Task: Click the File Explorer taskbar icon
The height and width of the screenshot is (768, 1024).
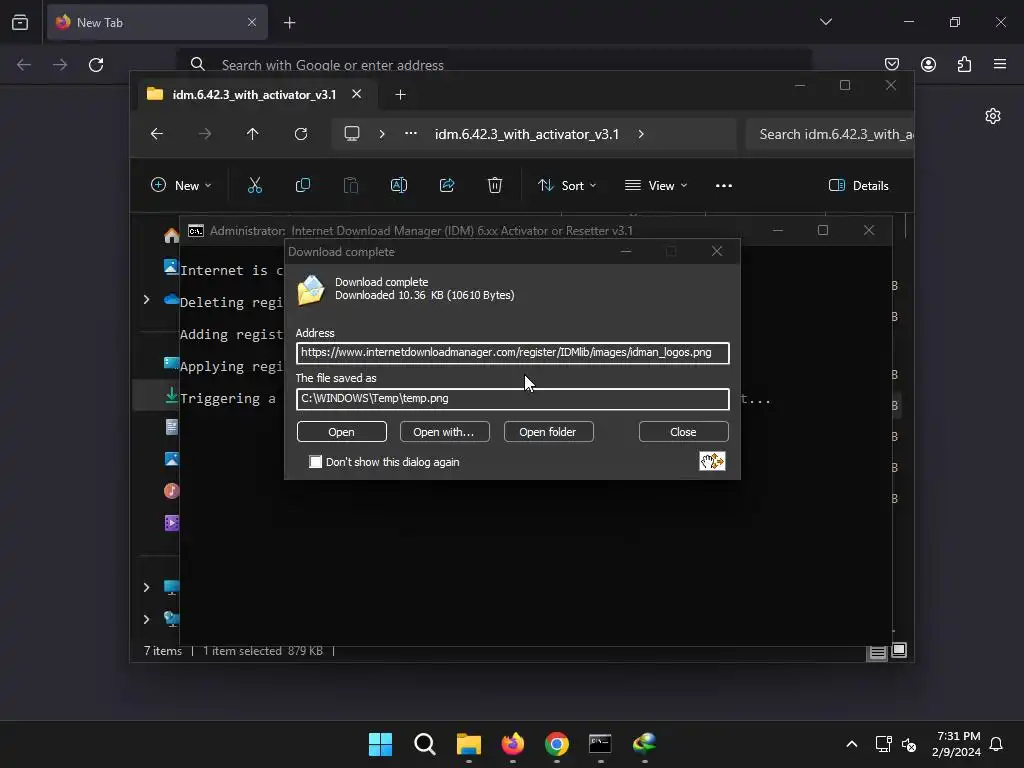Action: tap(468, 744)
